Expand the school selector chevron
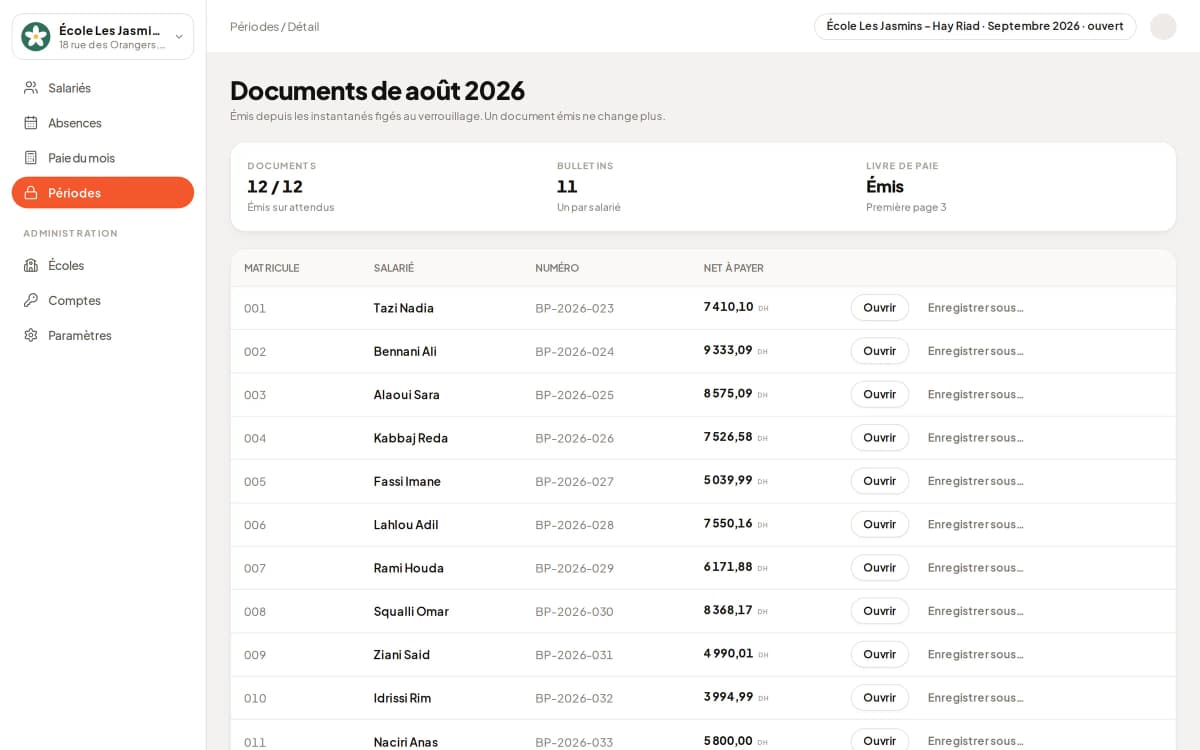1200x750 pixels. (x=179, y=37)
